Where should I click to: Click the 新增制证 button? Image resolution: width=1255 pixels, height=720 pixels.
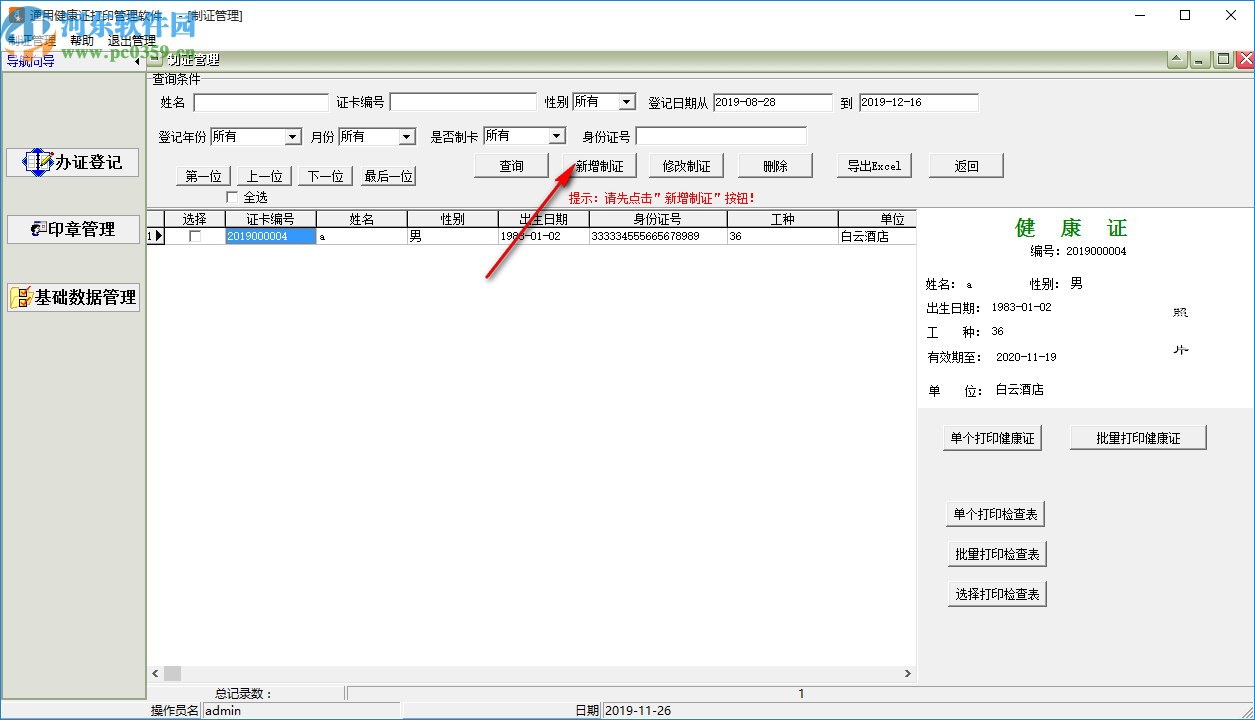(600, 166)
